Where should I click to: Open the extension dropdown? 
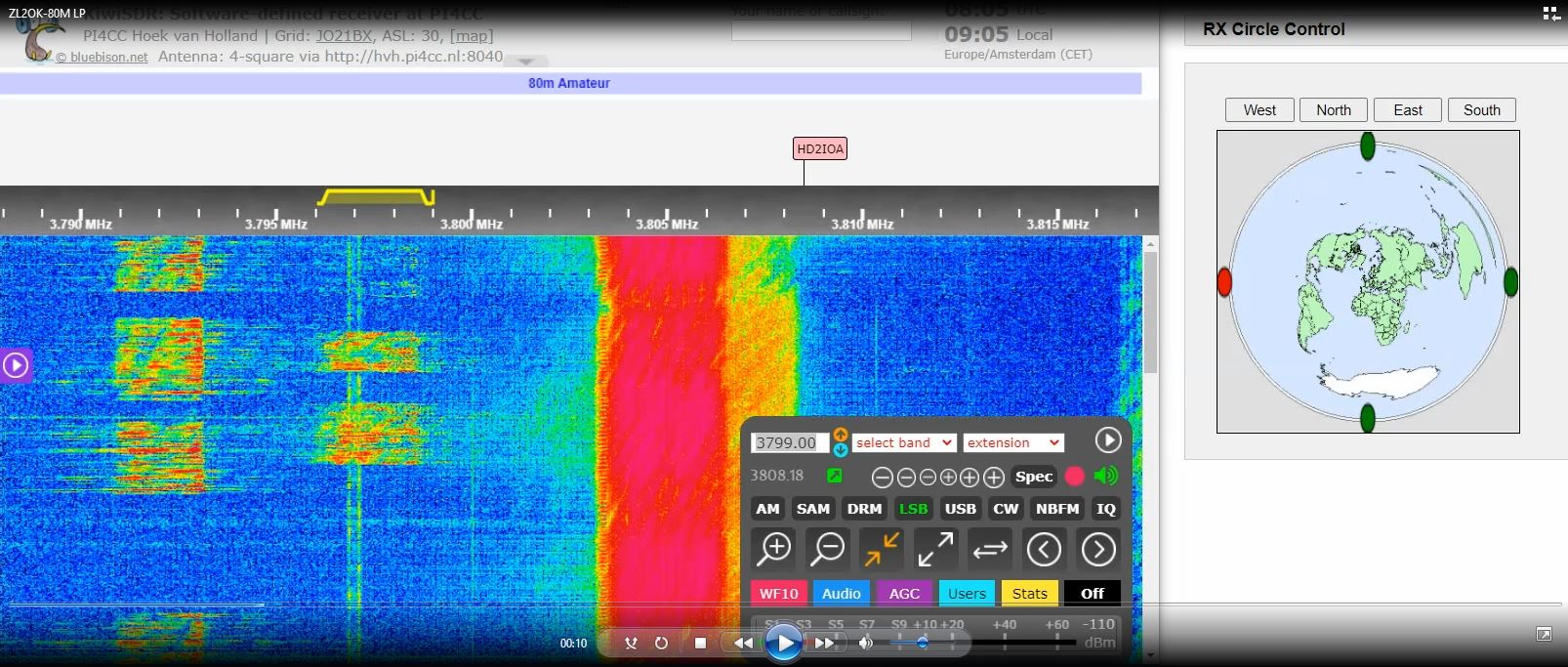tap(1013, 442)
